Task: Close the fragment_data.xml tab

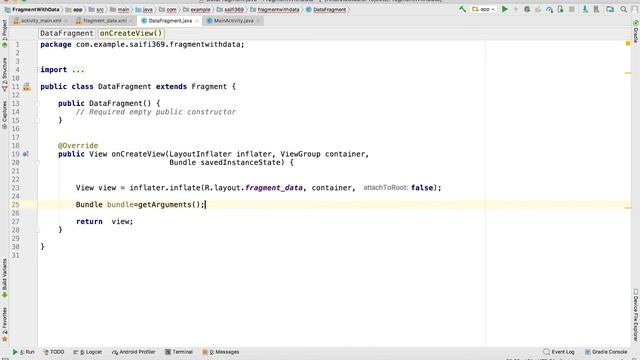Action: click(131, 21)
